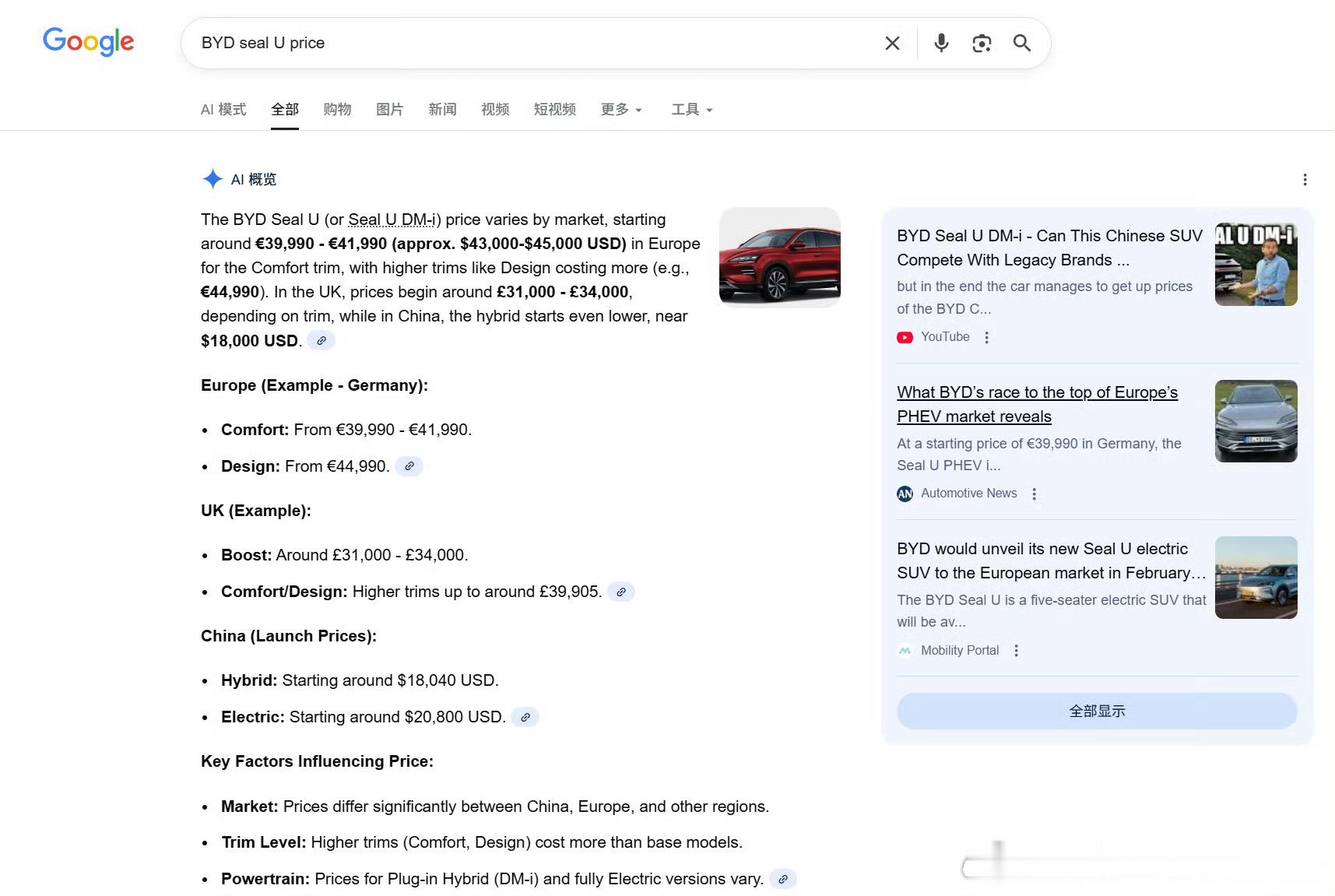The height and width of the screenshot is (896, 1335).
Task: Select the 全部 tab
Action: click(285, 110)
